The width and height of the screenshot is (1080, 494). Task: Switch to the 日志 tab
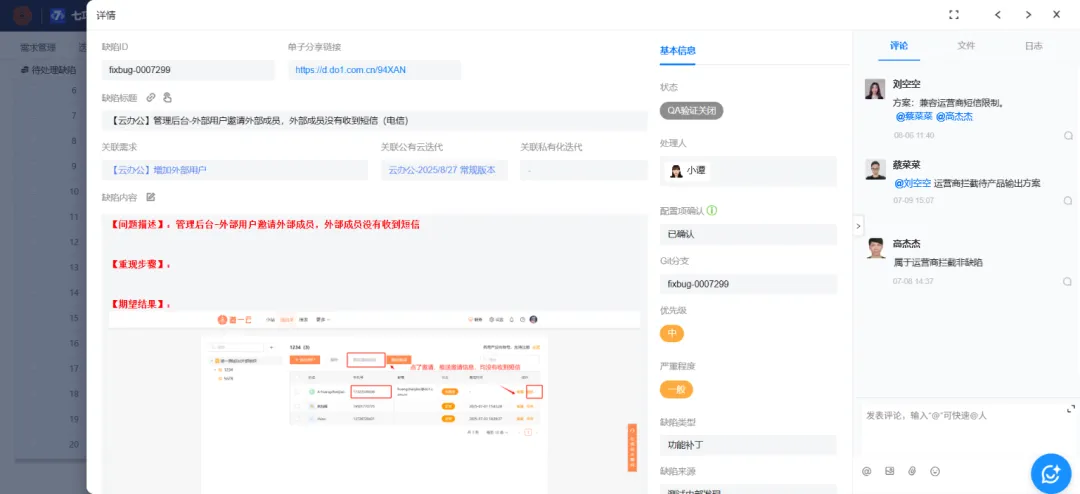[x=1033, y=46]
